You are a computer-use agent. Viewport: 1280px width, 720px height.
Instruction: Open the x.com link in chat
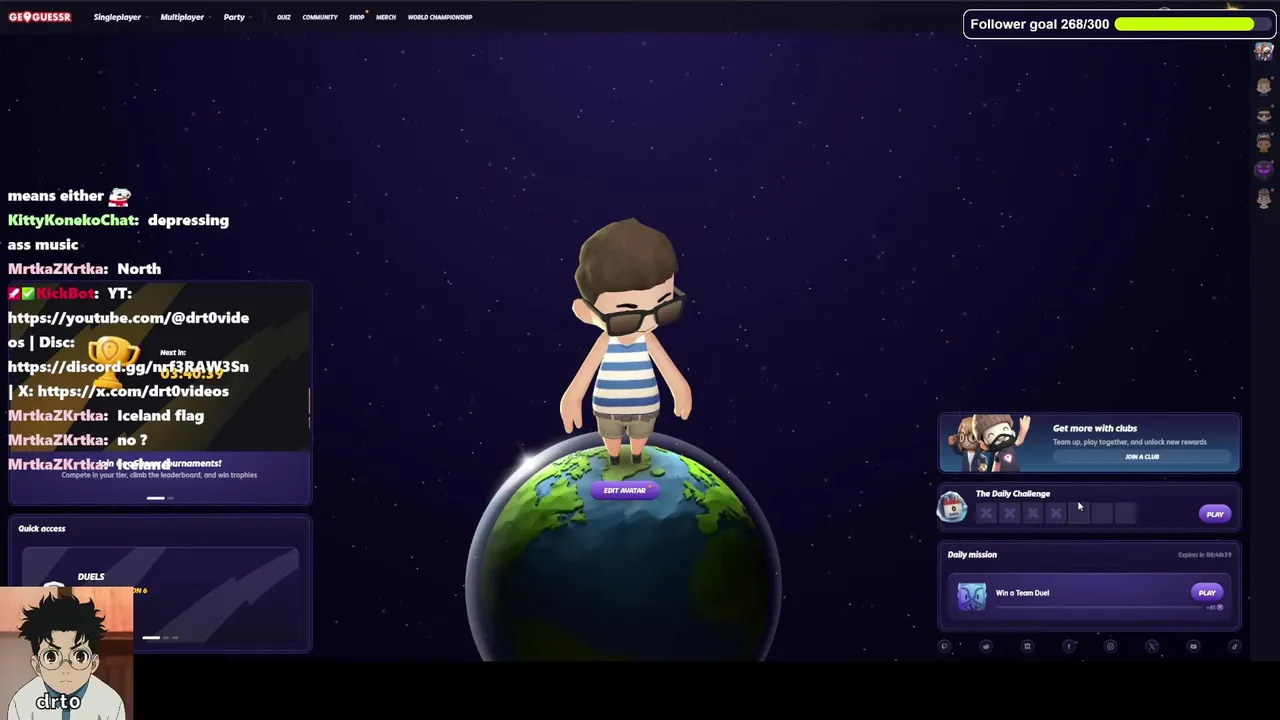pos(133,391)
